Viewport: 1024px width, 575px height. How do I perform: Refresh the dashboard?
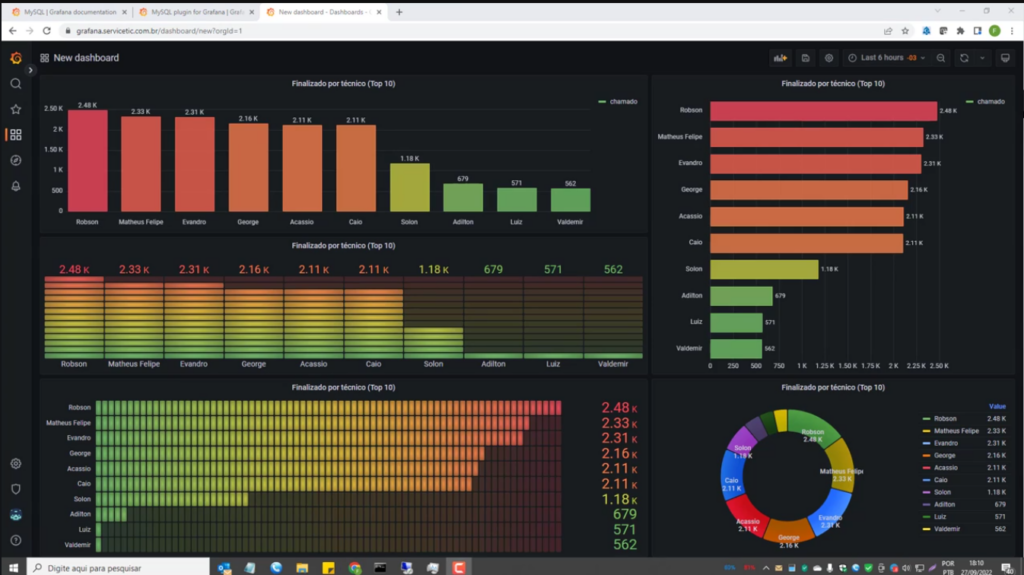[x=964, y=58]
